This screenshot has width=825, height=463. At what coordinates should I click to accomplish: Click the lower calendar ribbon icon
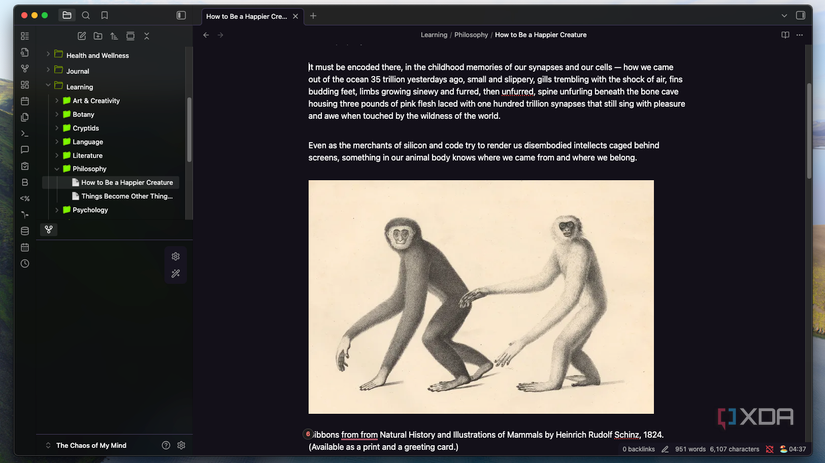point(25,247)
